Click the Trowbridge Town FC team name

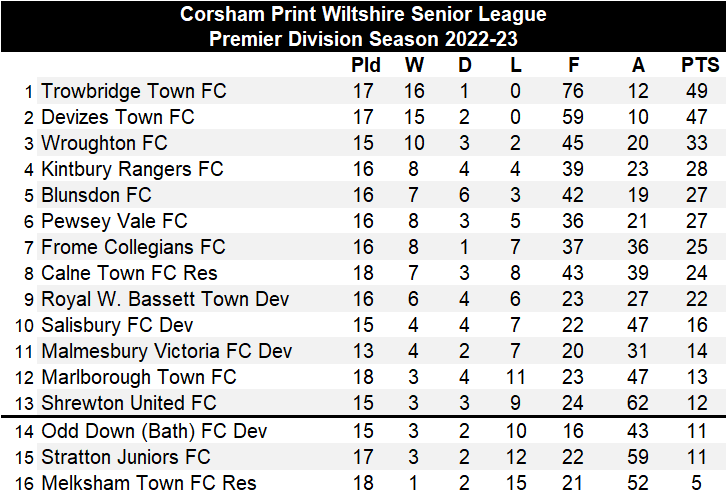pos(133,91)
